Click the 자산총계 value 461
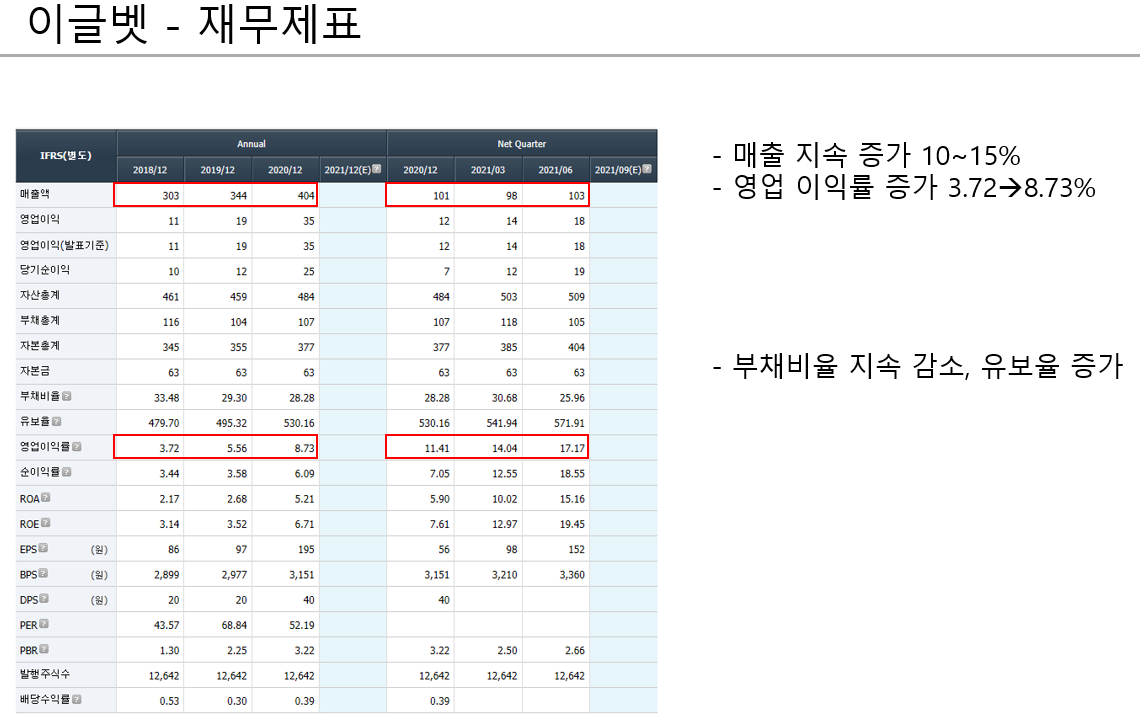Viewport: 1140px width, 726px height. pos(171,297)
